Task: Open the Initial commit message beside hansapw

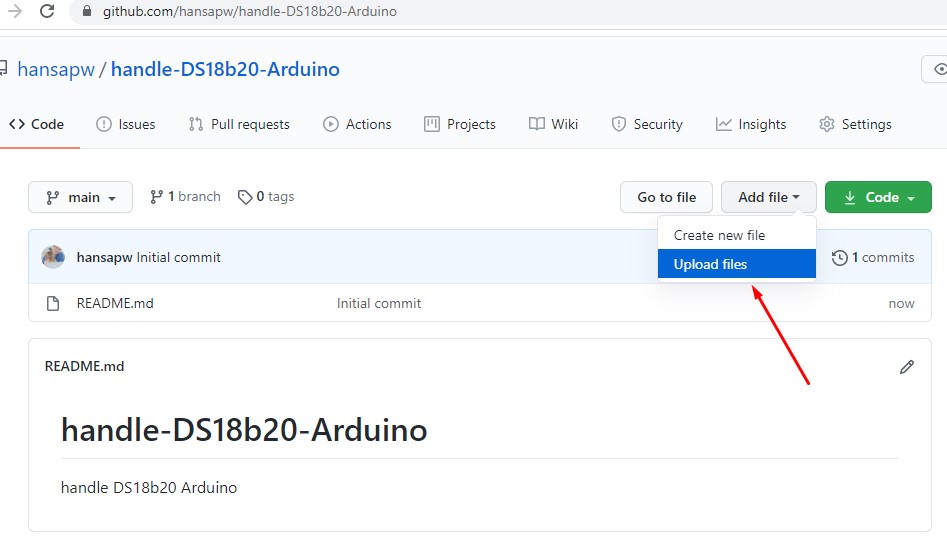Action: click(179, 258)
